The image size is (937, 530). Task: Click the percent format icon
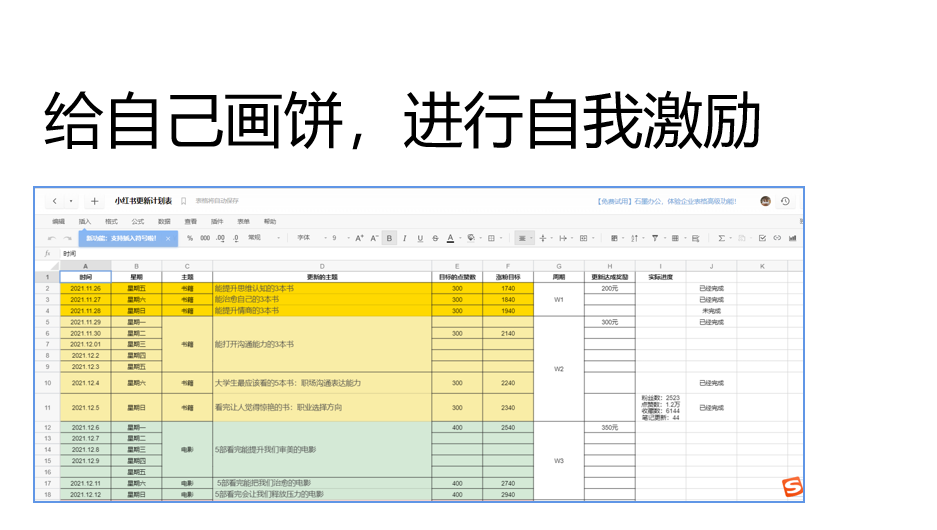pyautogui.click(x=190, y=238)
